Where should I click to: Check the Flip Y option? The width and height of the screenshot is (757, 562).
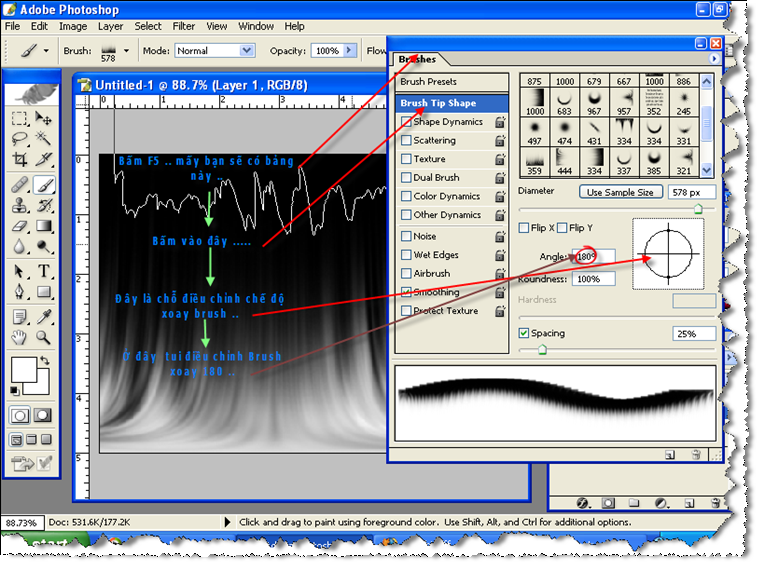click(x=562, y=228)
